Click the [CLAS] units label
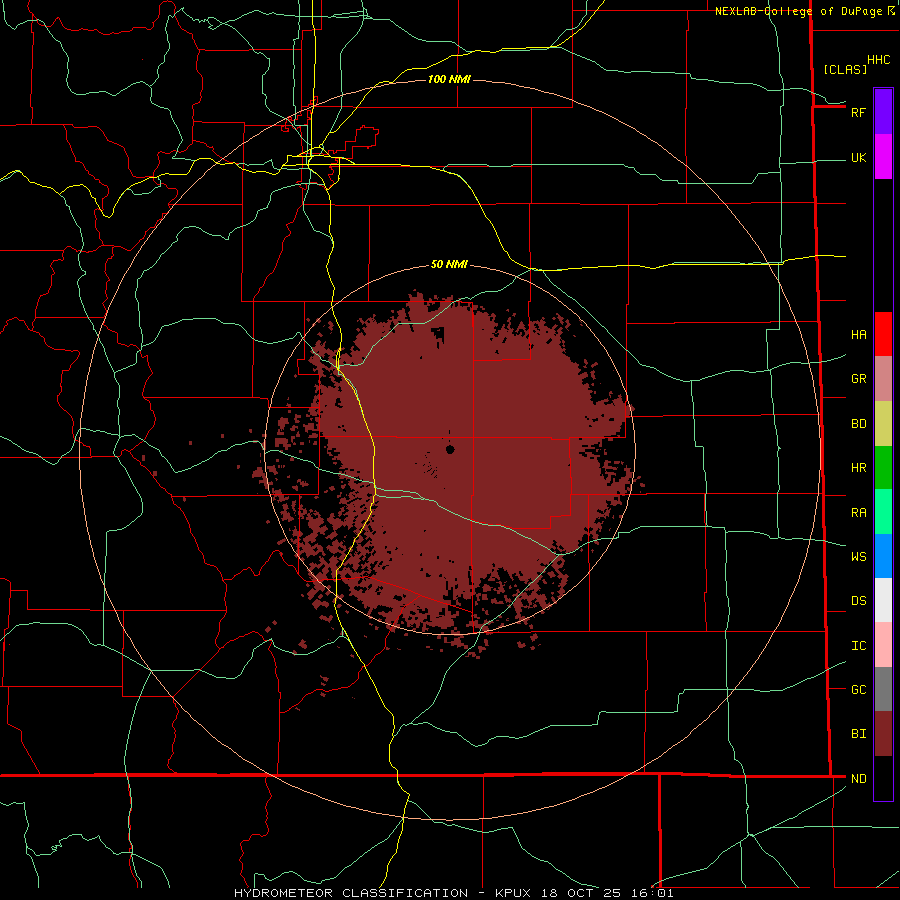The width and height of the screenshot is (900, 900). point(845,69)
